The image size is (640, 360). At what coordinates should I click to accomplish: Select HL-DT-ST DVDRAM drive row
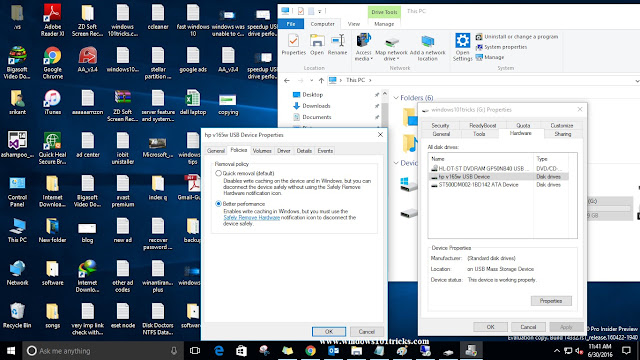[499, 169]
